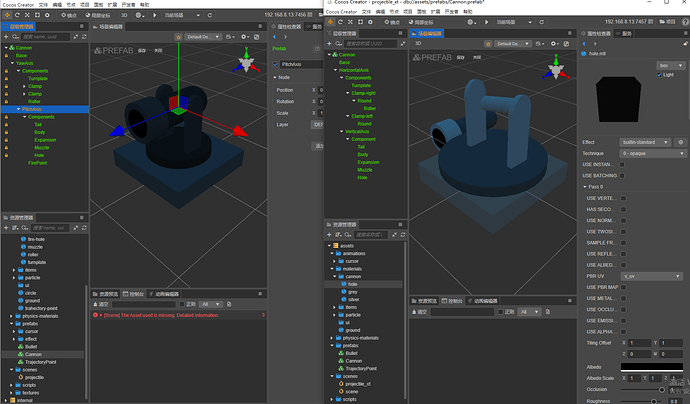Enable the USE VERTE... checkbox
This screenshot has width=690, height=404.
(x=624, y=198)
